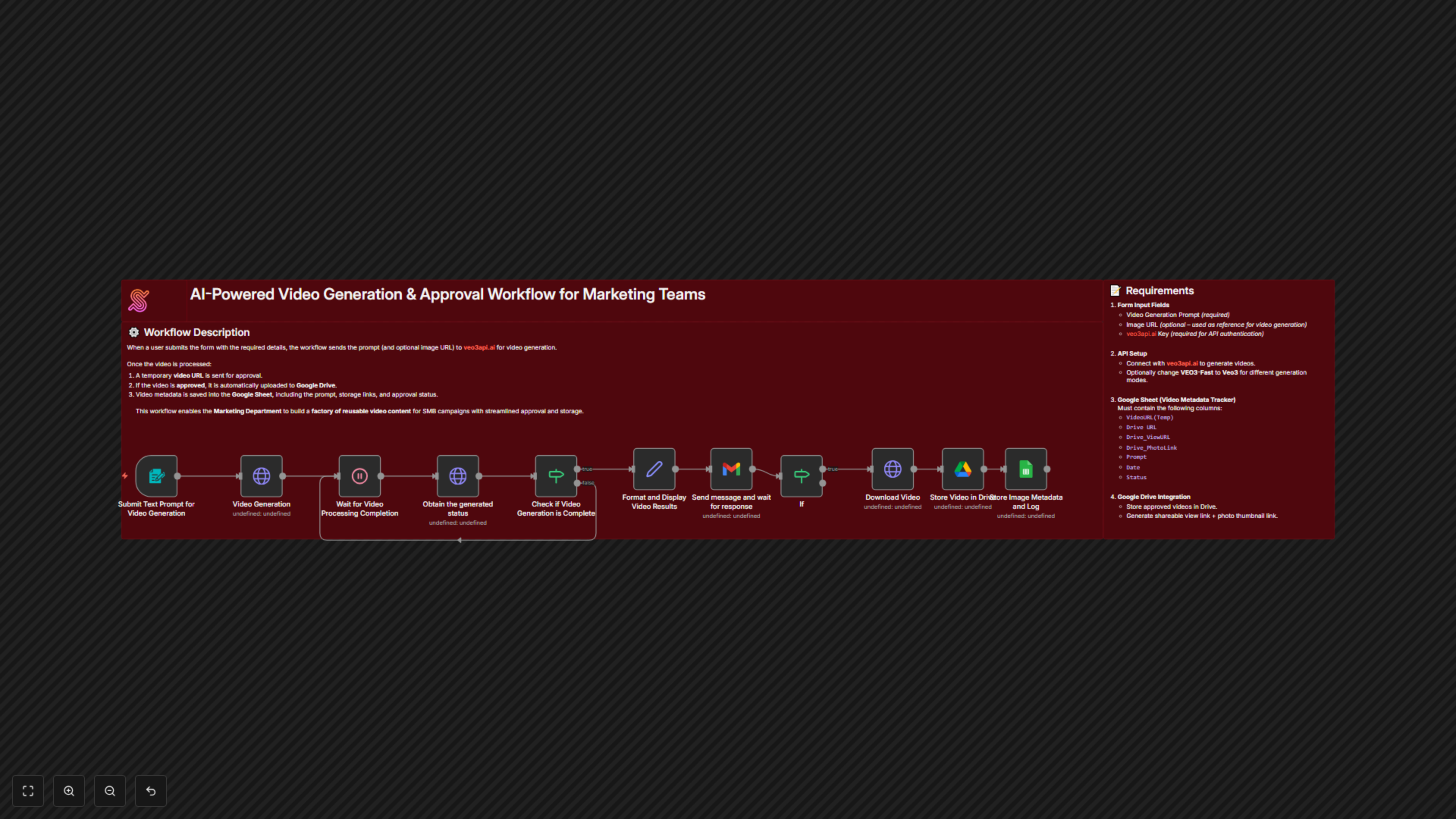
Task: Select the Video Generation HTTP request node
Action: point(261,476)
